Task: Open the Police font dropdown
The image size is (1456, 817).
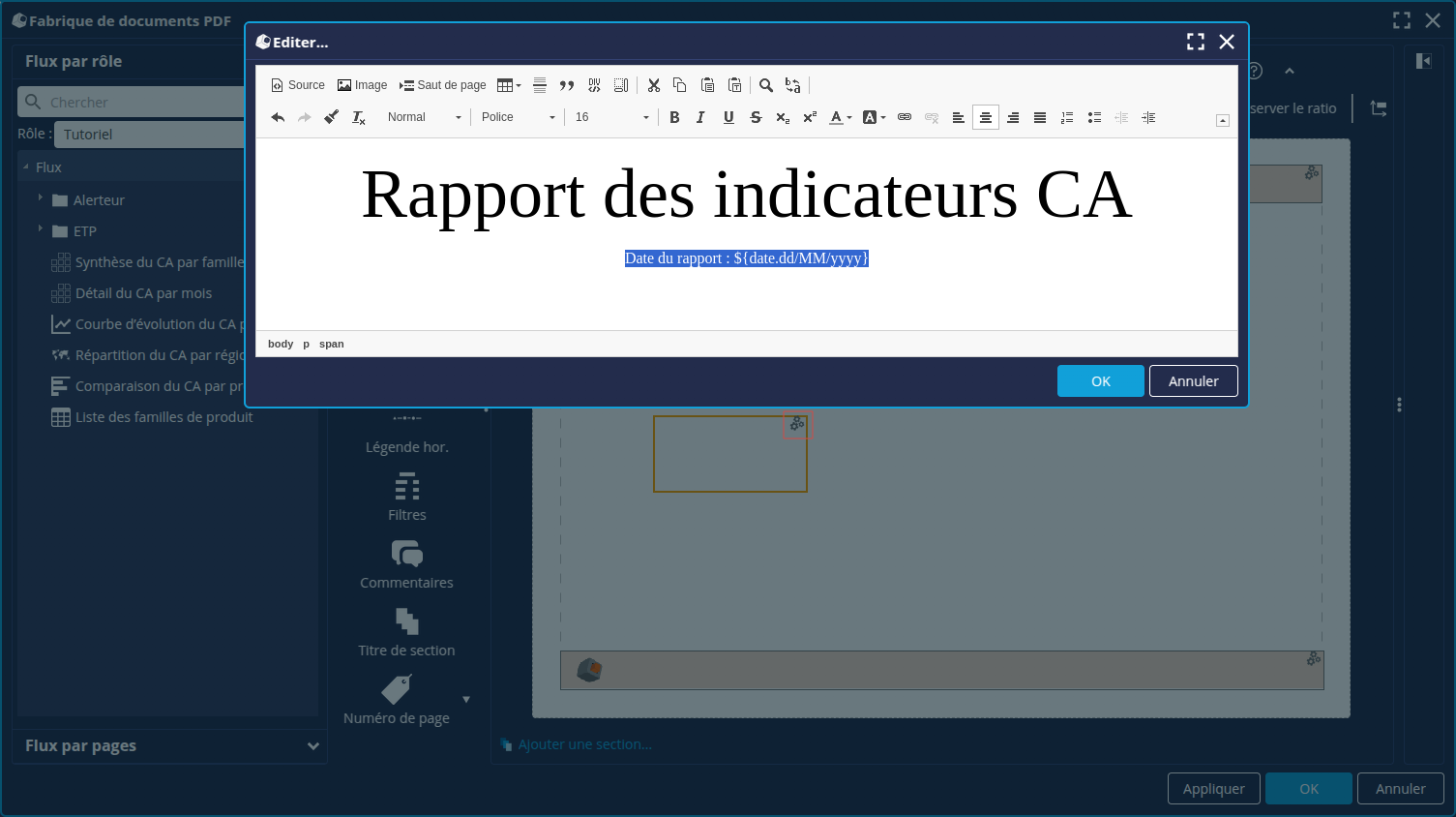Action: [x=518, y=117]
